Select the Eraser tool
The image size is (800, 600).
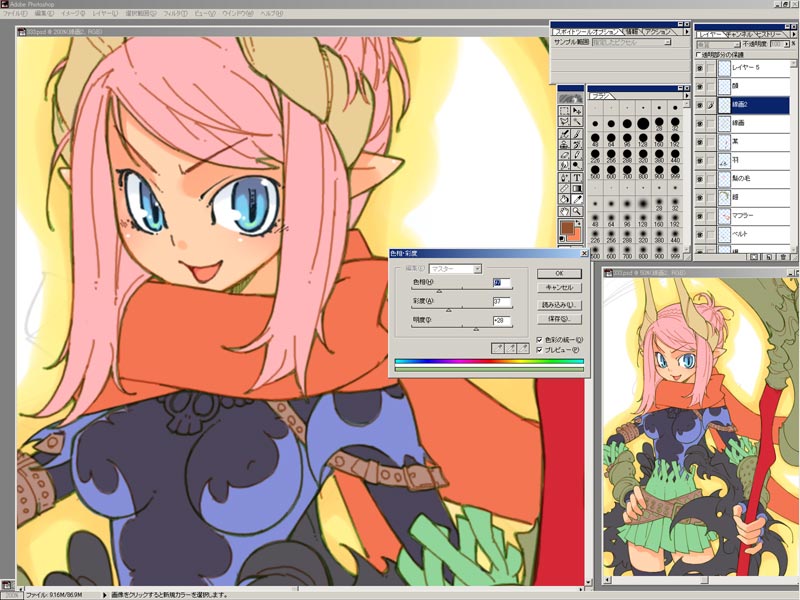click(x=564, y=155)
